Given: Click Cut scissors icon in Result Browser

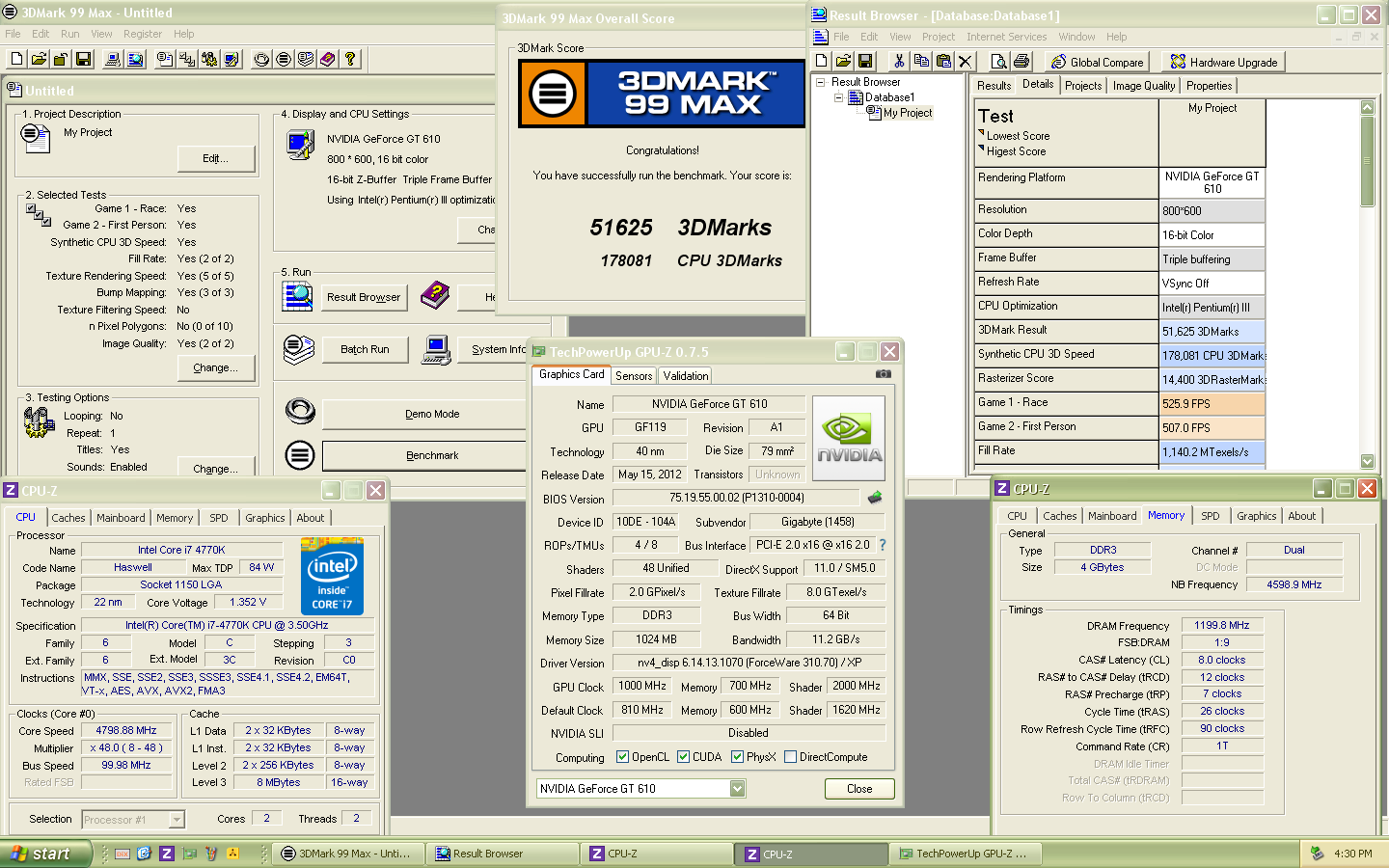Looking at the screenshot, I should tap(899, 61).
